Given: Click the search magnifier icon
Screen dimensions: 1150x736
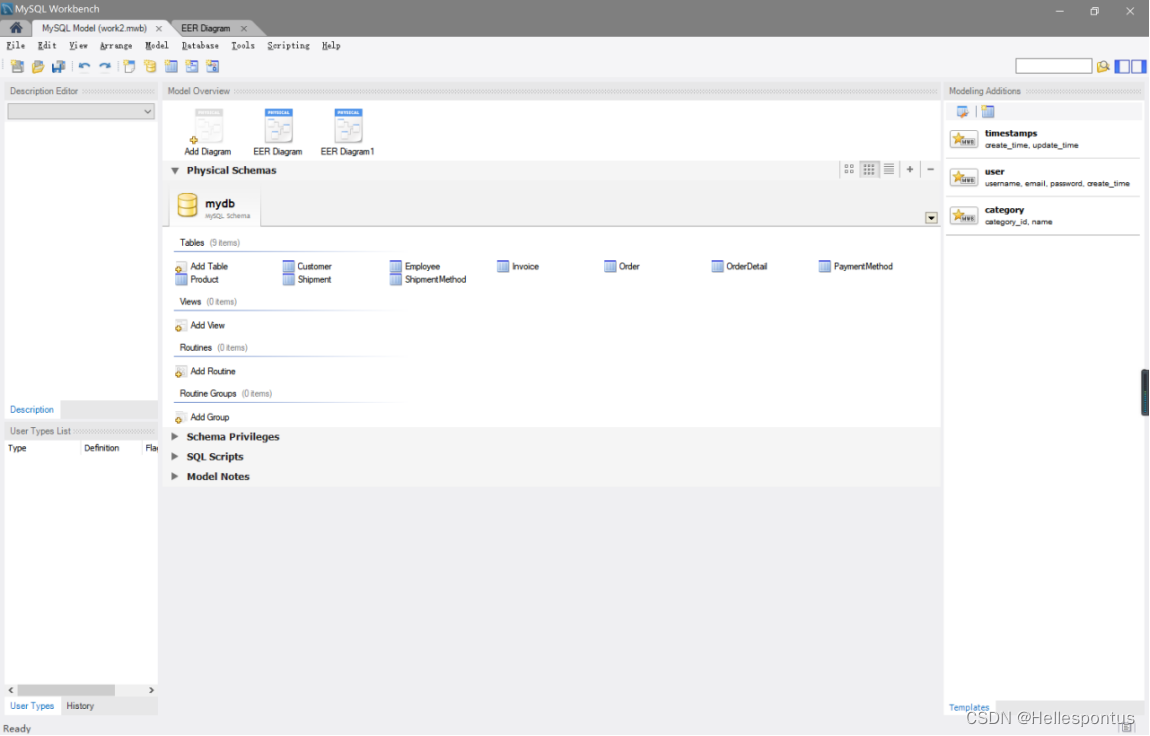Looking at the screenshot, I should (x=1103, y=67).
